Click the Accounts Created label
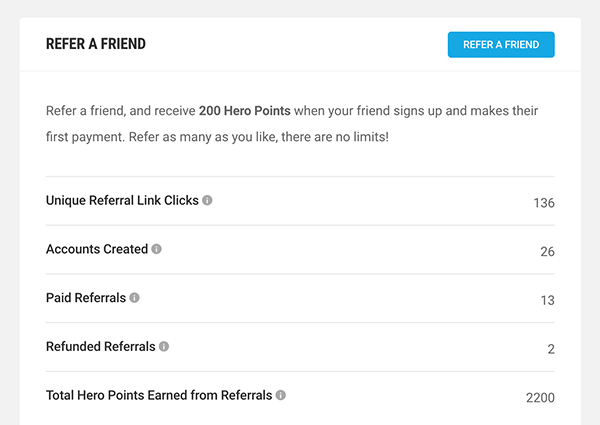The height and width of the screenshot is (425, 600). 96,249
